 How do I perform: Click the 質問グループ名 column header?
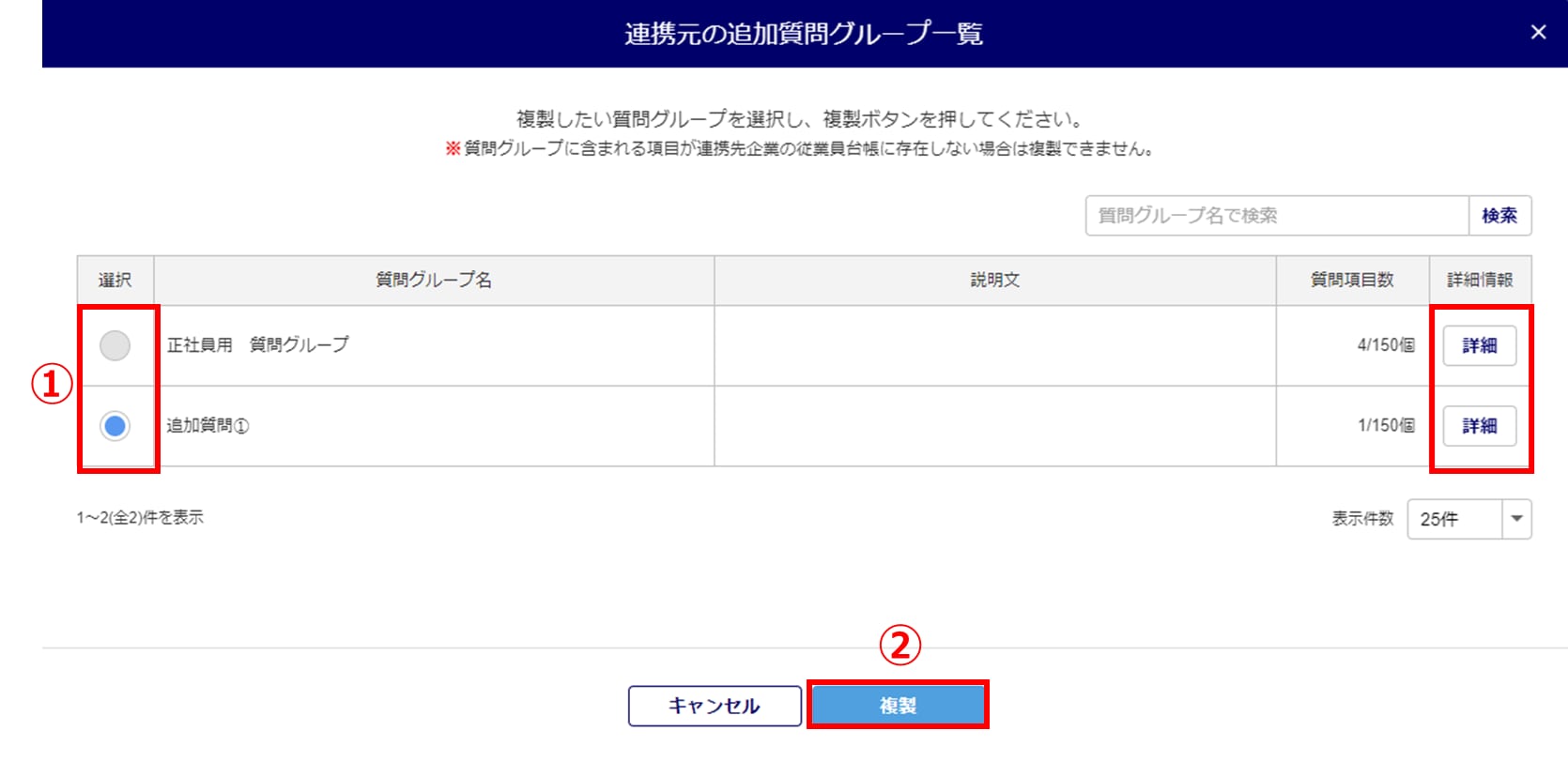pyautogui.click(x=434, y=280)
